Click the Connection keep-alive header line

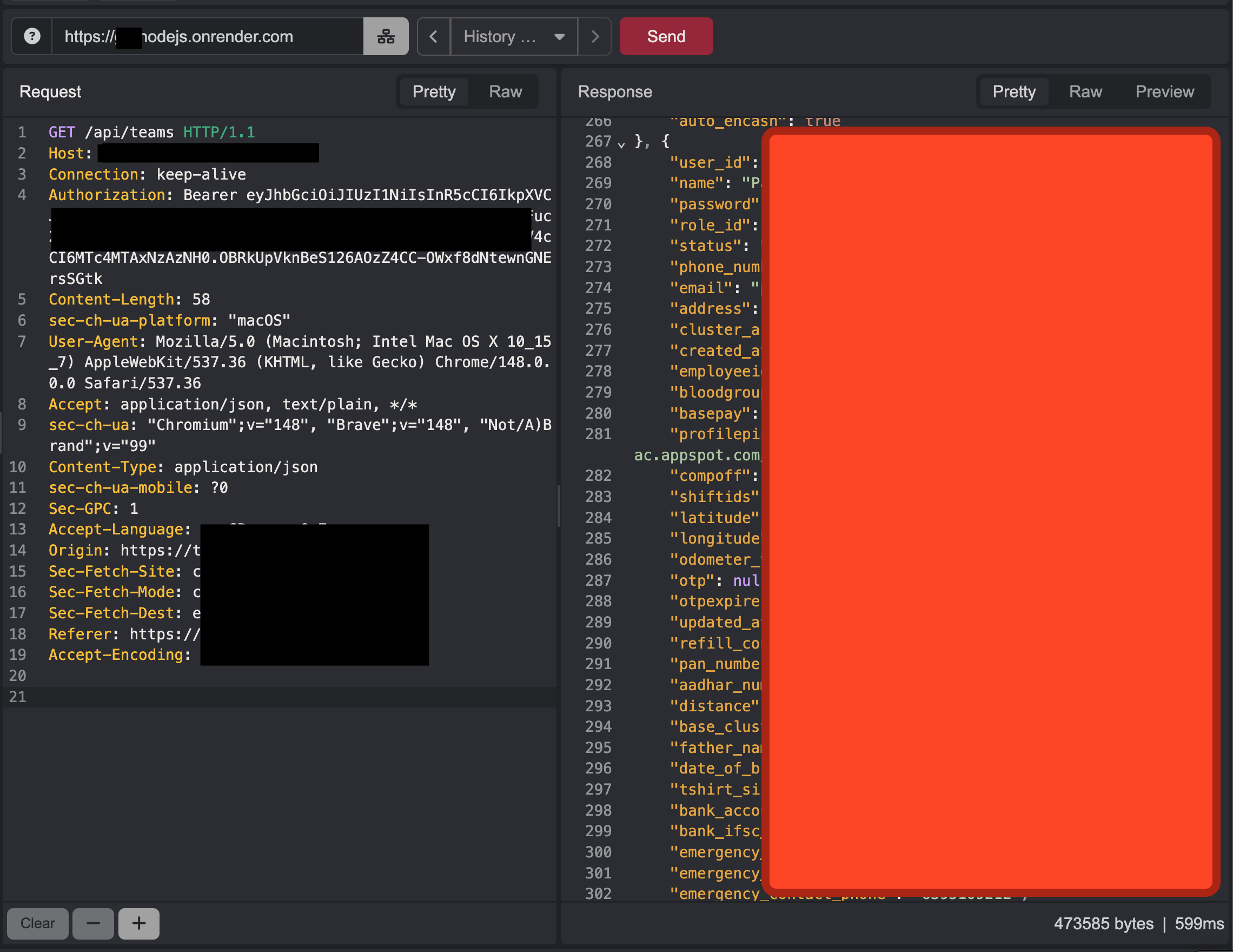[147, 174]
